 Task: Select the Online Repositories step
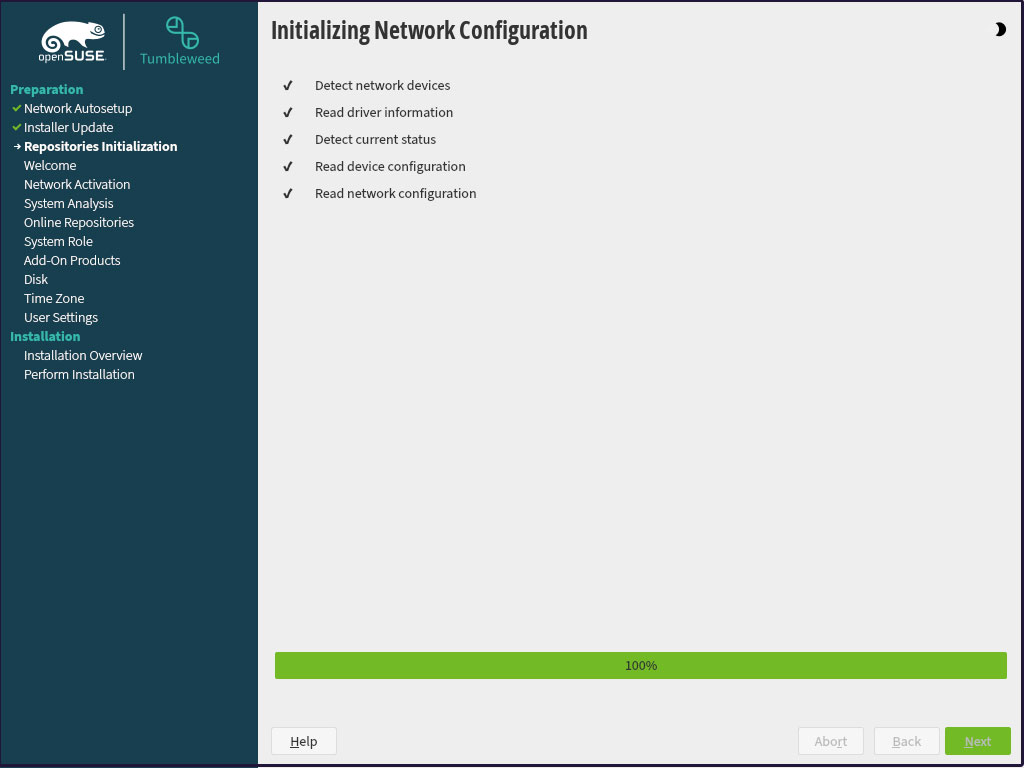click(x=79, y=222)
